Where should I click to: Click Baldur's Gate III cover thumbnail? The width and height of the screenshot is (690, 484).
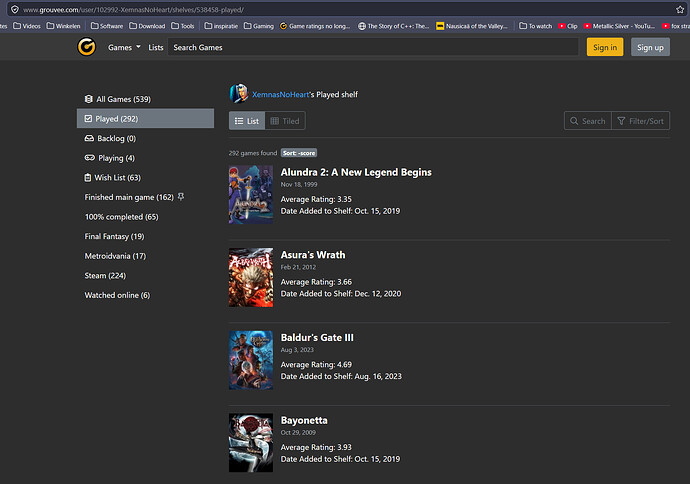tap(251, 360)
